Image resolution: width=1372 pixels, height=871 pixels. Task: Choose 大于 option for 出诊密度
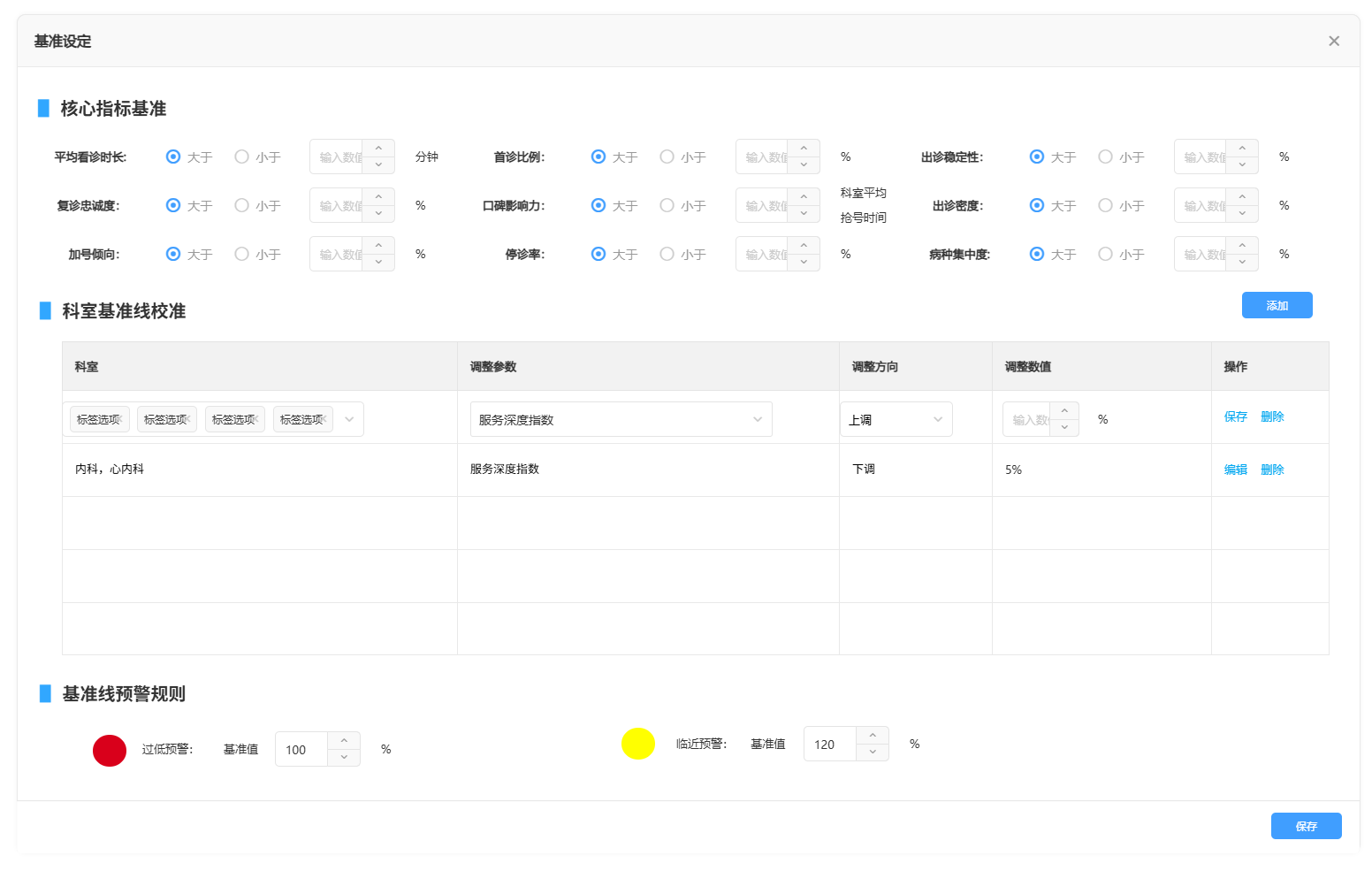(1037, 205)
